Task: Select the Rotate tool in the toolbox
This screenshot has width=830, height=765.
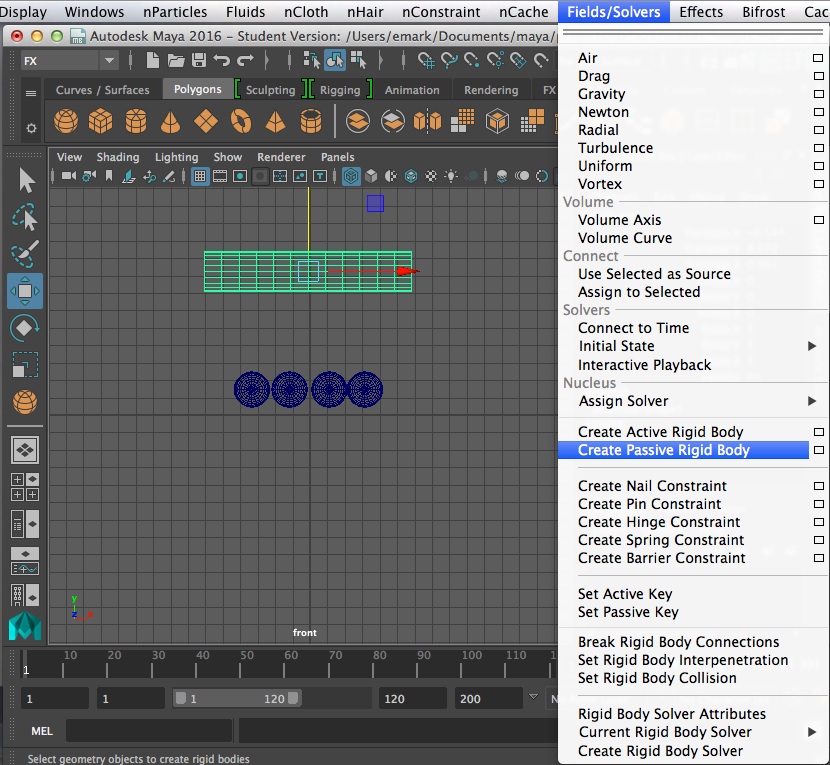Action: (x=25, y=328)
